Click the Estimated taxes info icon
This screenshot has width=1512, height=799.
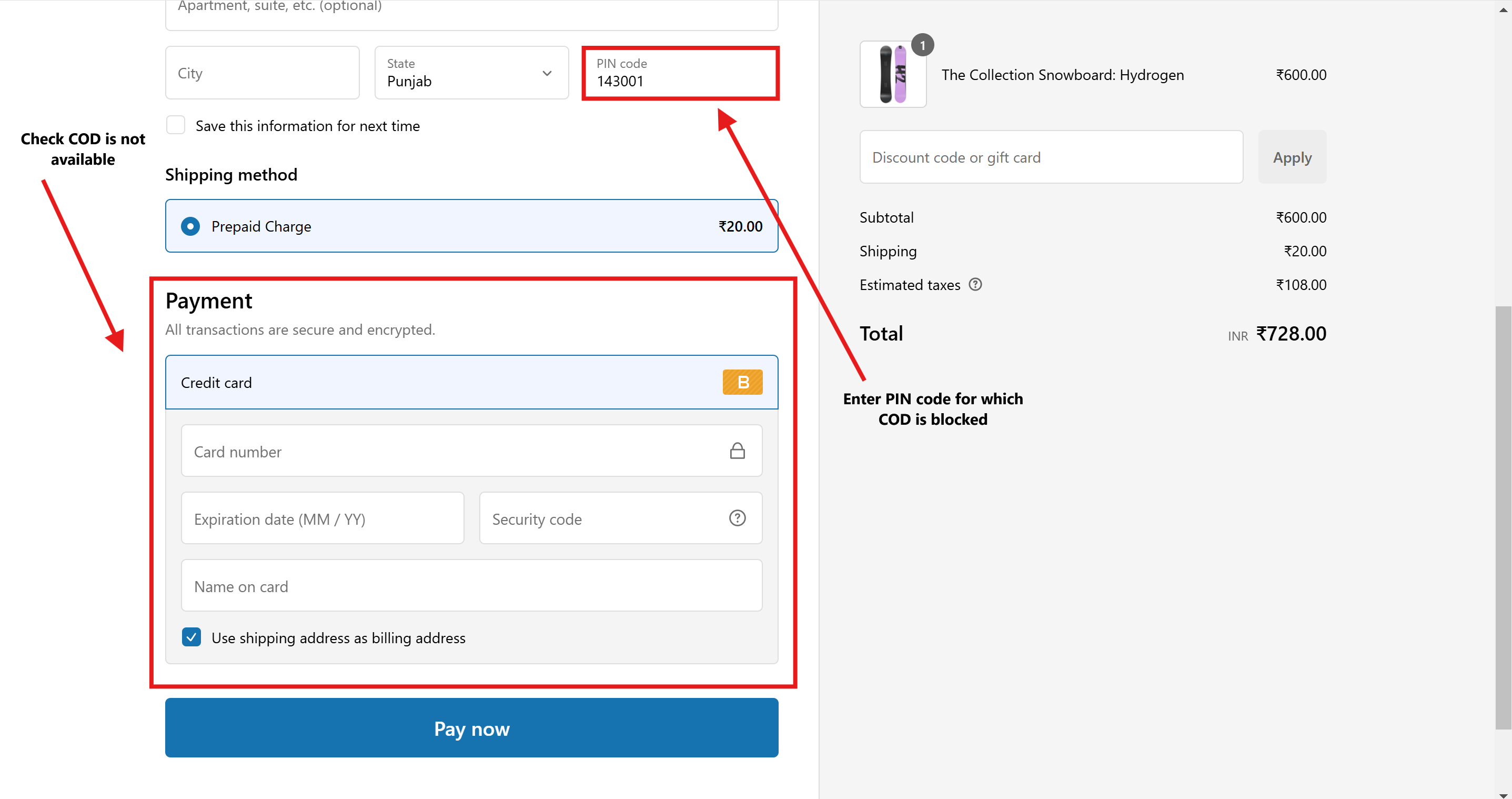click(975, 285)
